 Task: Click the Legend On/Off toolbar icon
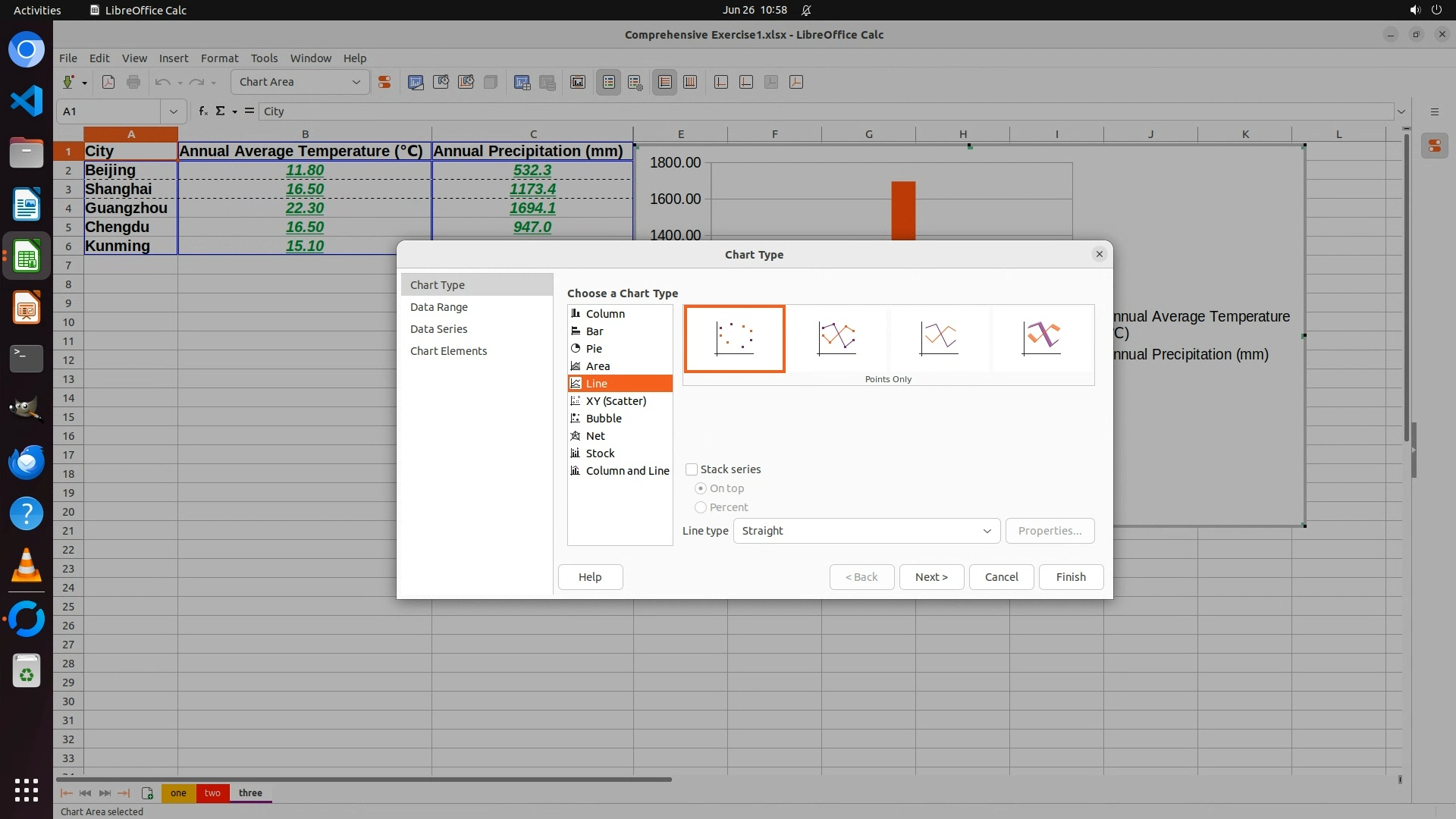[x=609, y=82]
